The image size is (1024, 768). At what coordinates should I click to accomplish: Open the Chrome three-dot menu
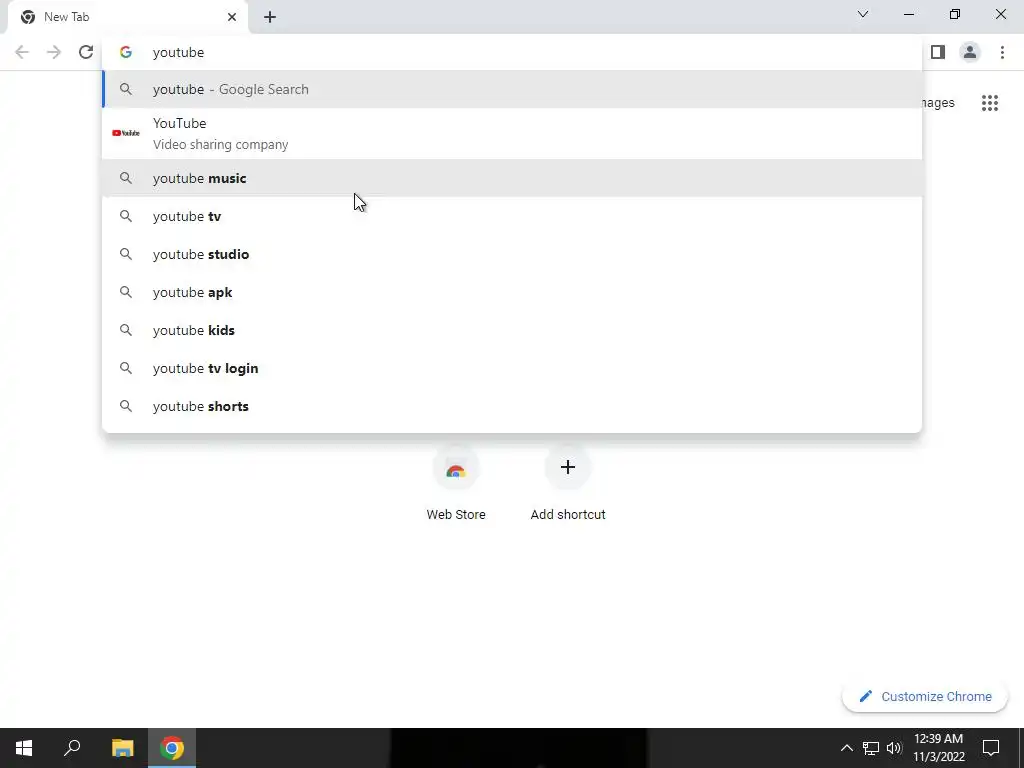pyautogui.click(x=1002, y=52)
